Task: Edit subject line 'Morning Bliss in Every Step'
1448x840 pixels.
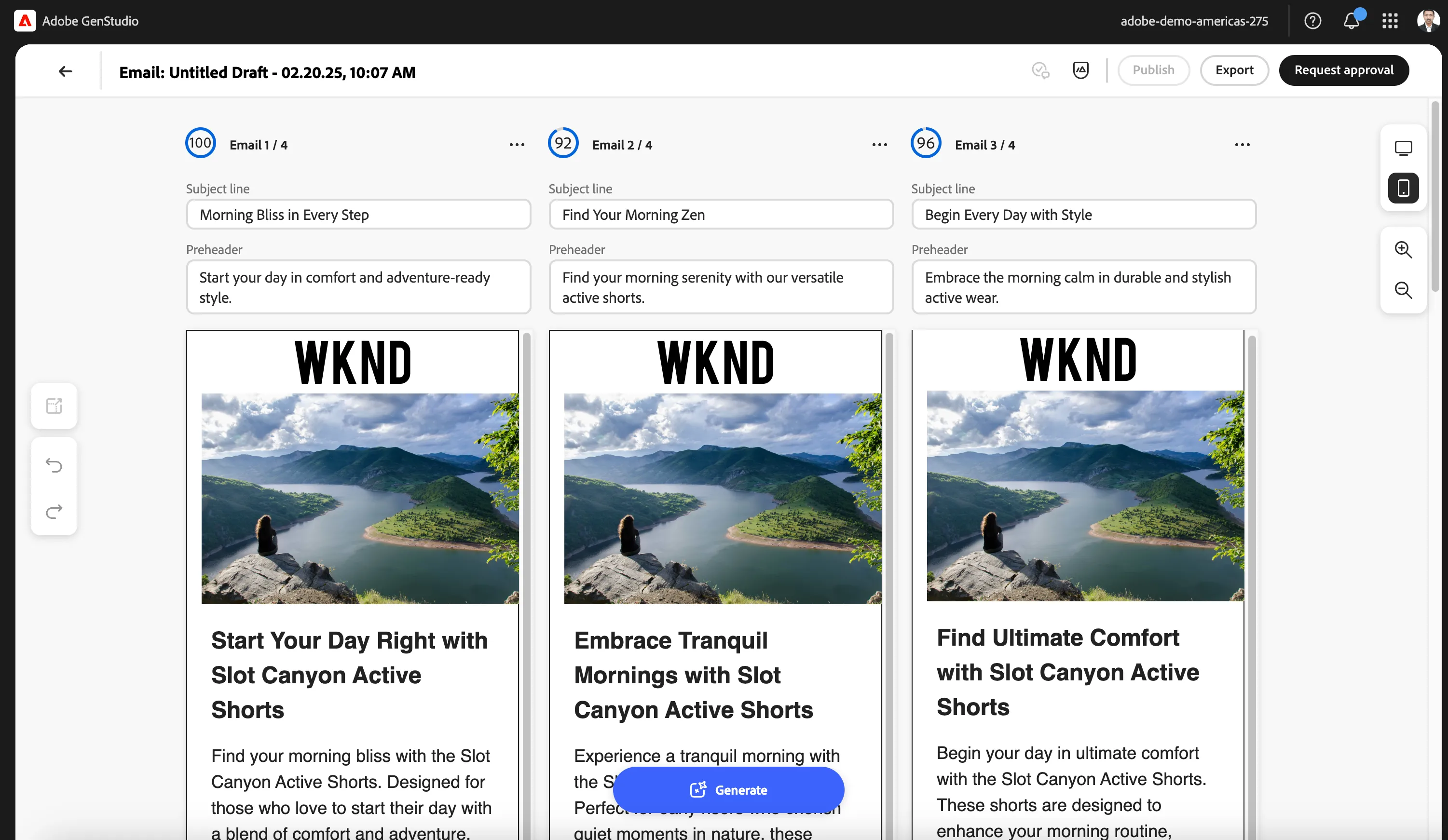Action: pyautogui.click(x=358, y=214)
